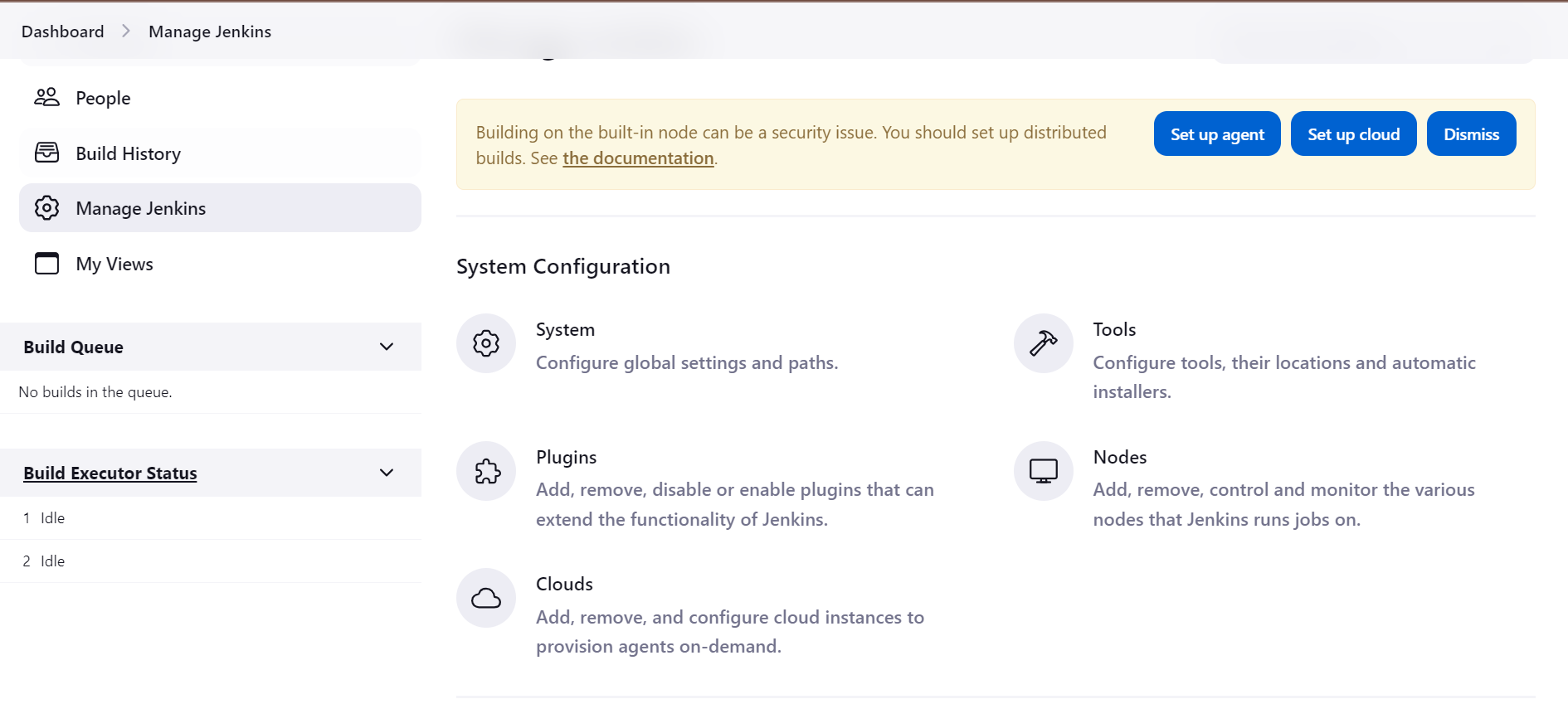Screen dimensions: 1568x704
Task: Click Clouds description about provisioning agents
Action: [x=730, y=632]
